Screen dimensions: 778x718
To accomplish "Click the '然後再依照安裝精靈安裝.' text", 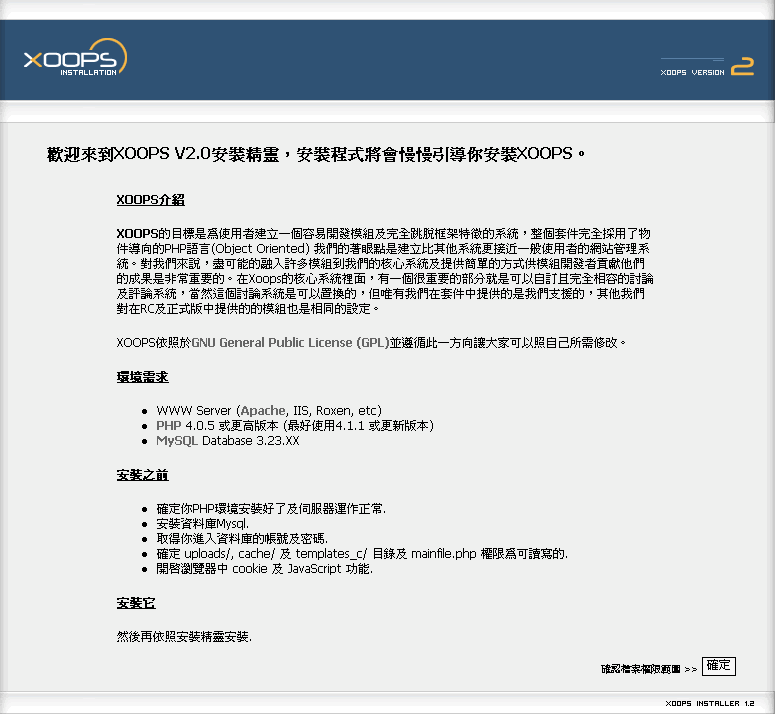I will click(185, 639).
